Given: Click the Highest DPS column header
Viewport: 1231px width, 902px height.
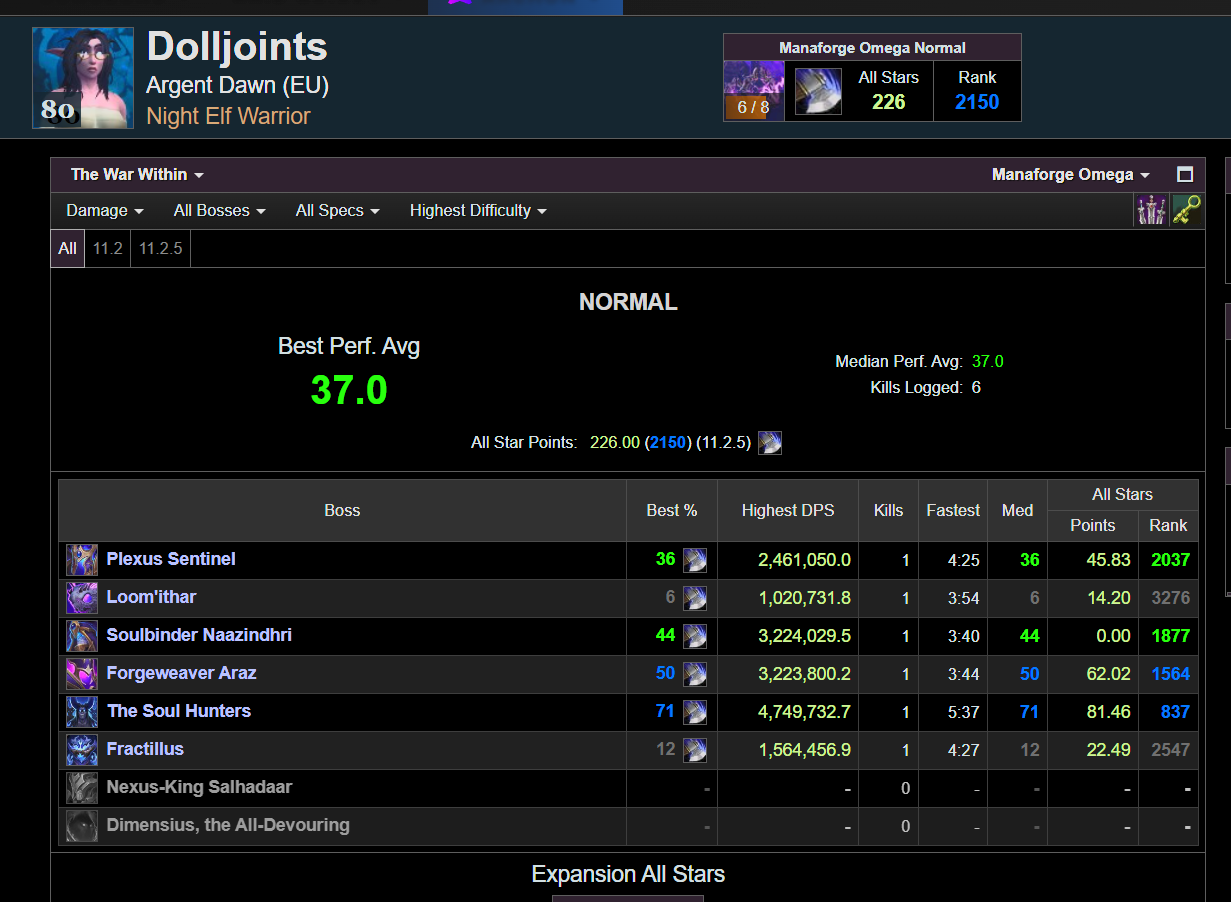Looking at the screenshot, I should 788,511.
